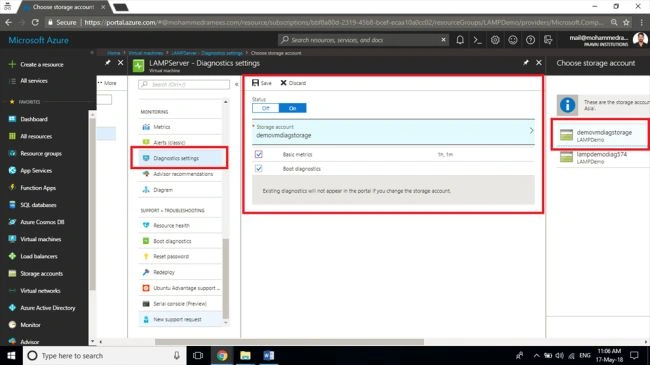Switch diagnostics status to Off
The width and height of the screenshot is (650, 365).
(266, 108)
